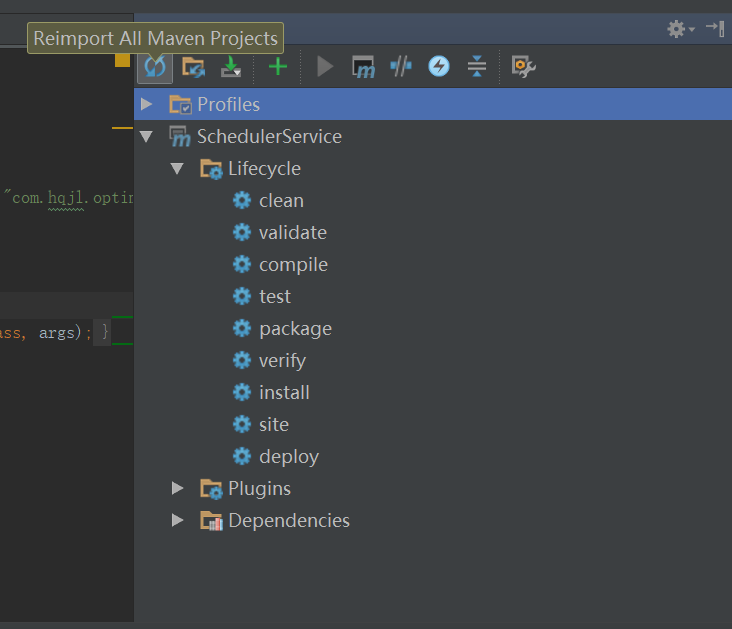
Task: Click gear icon beside clean
Action: coord(242,201)
